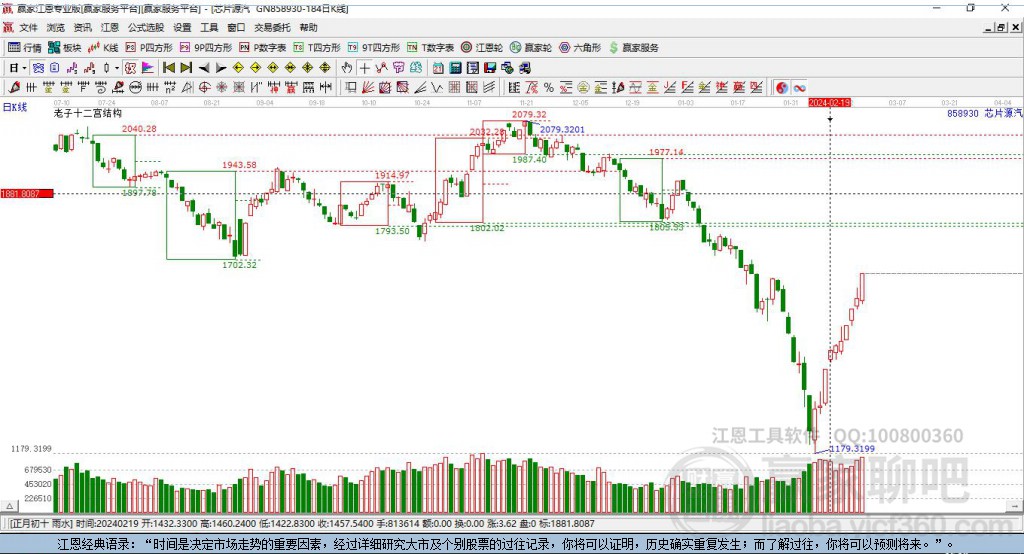Select the red crosshair target circle tool
This screenshot has height=554, width=1024.
(204, 88)
